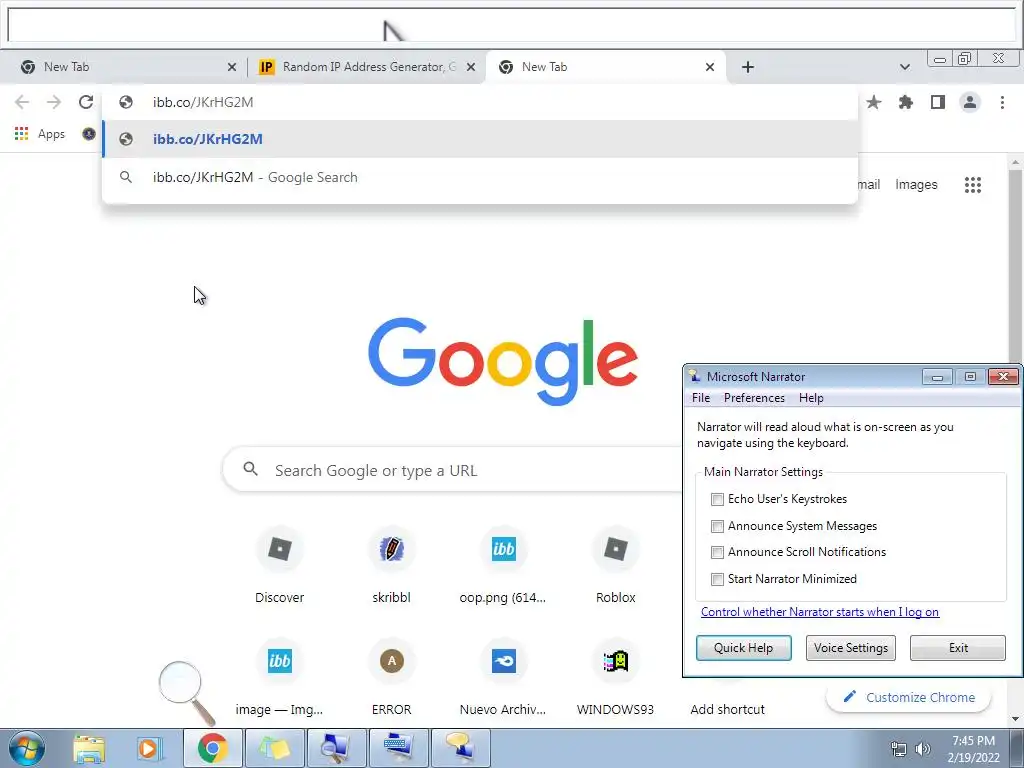
Task: Open Windows Explorer from the taskbar
Action: pyautogui.click(x=89, y=748)
